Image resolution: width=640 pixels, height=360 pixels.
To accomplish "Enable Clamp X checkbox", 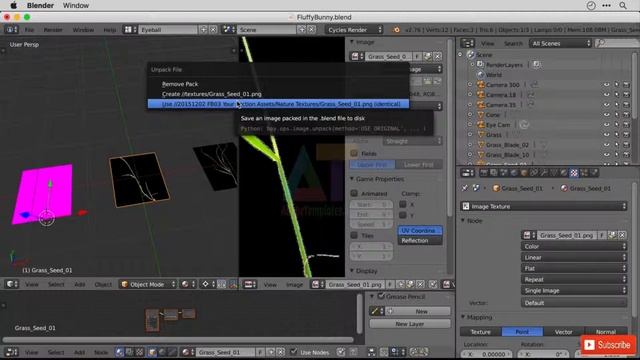I will tap(403, 204).
